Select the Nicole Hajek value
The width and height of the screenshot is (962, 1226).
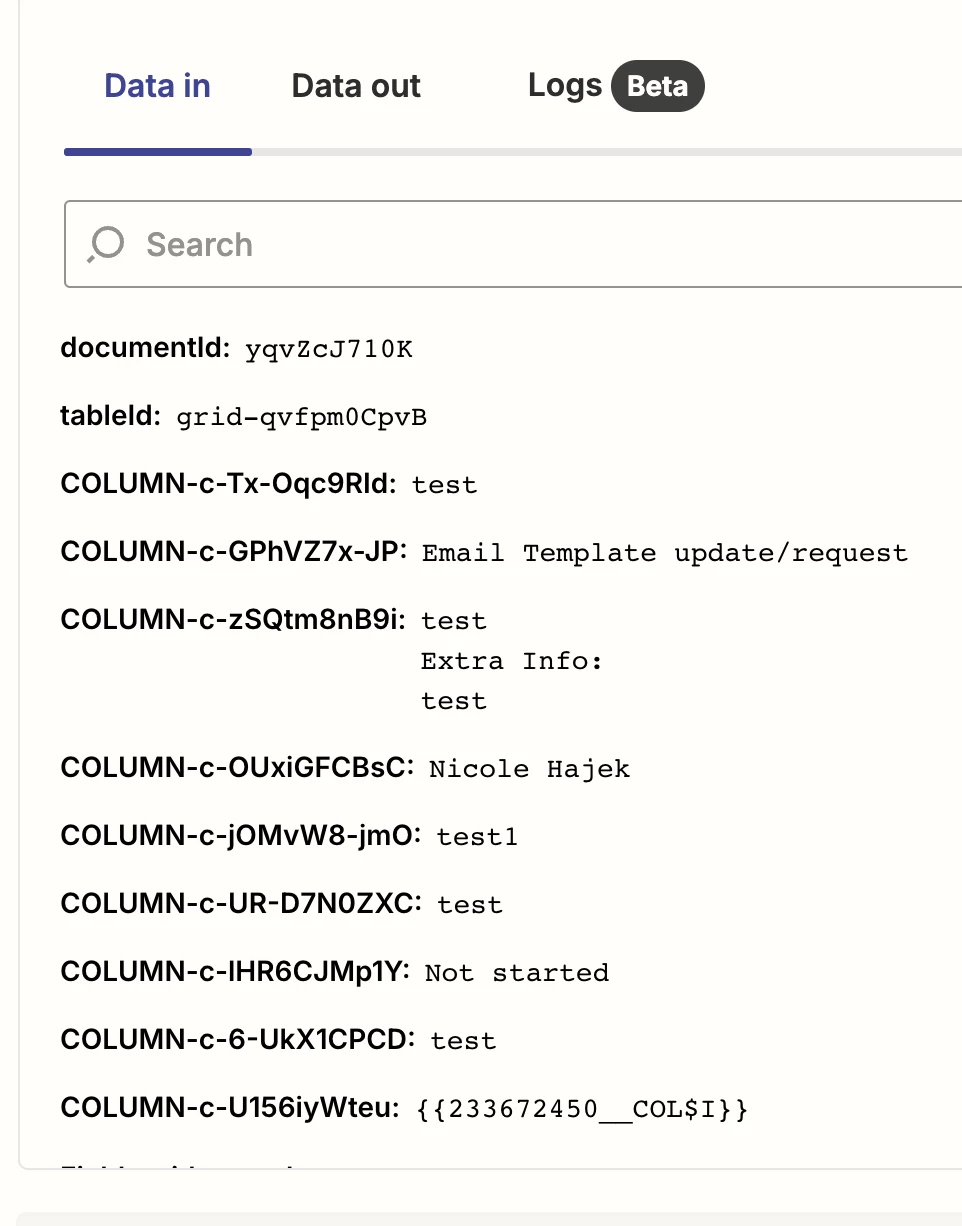(529, 769)
